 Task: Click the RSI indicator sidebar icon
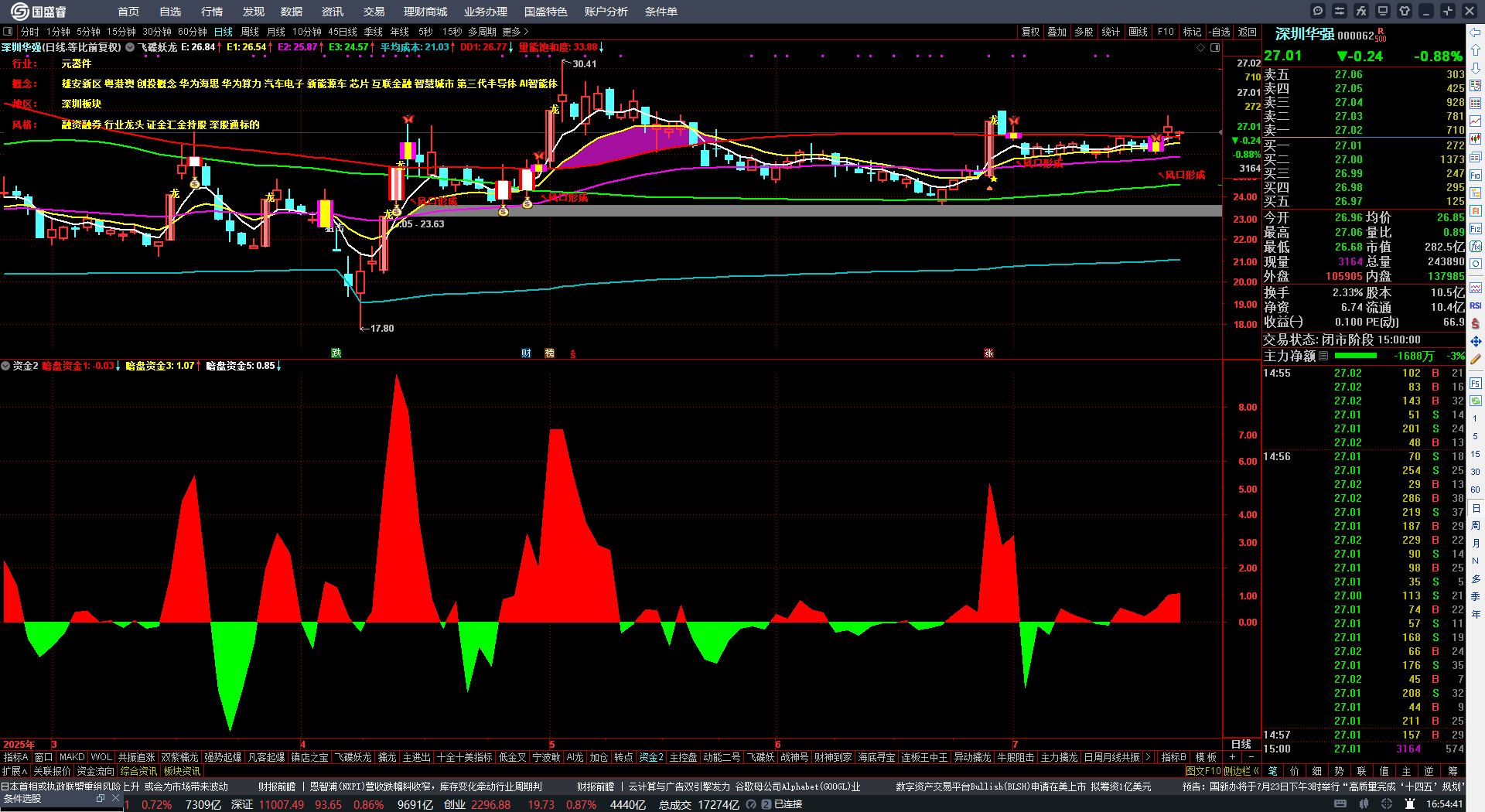click(x=1476, y=305)
